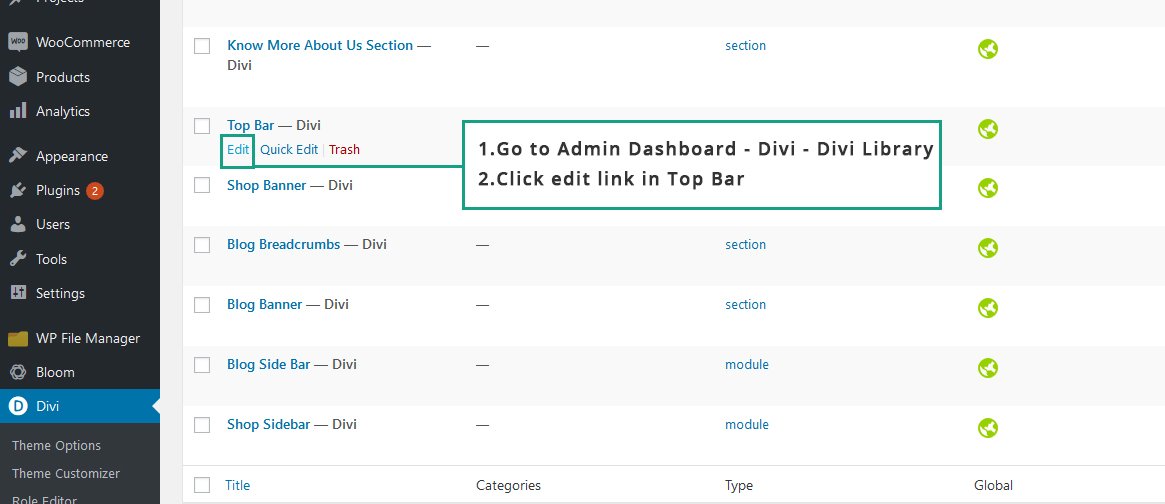Click the Divi D logo icon
This screenshot has height=504, width=1165.
18,406
